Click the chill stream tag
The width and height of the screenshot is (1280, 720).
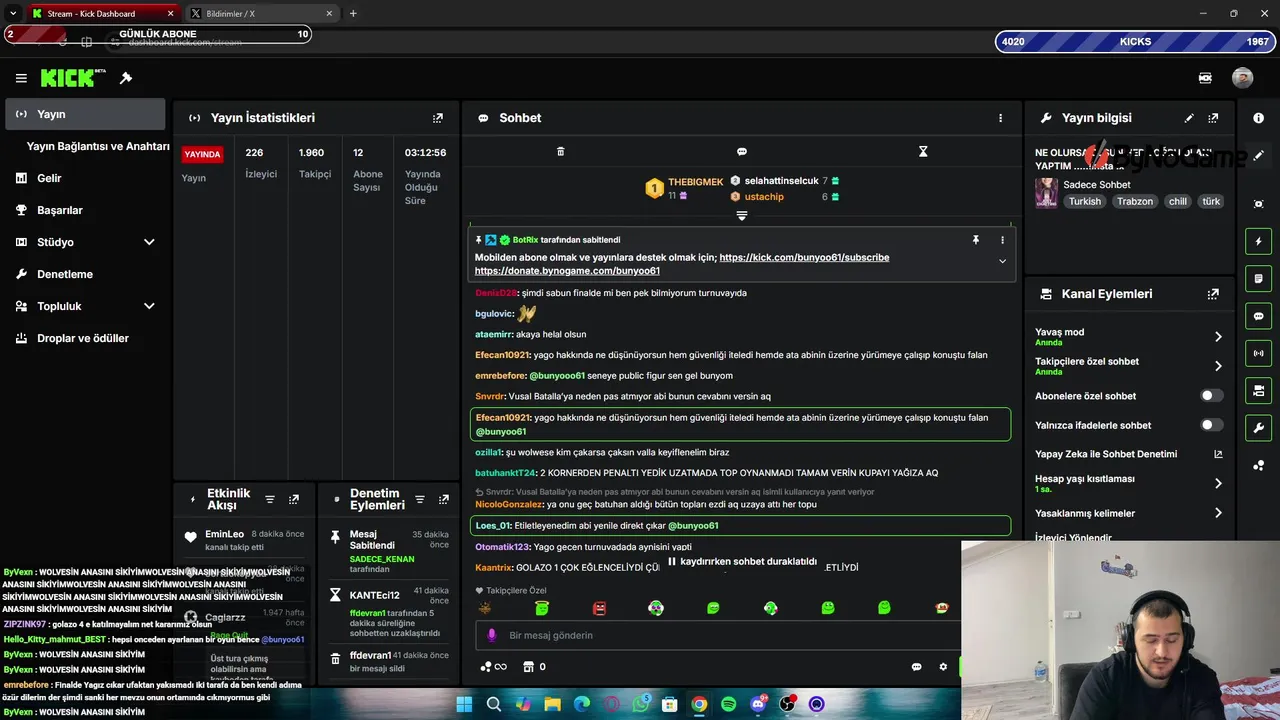tap(1178, 201)
